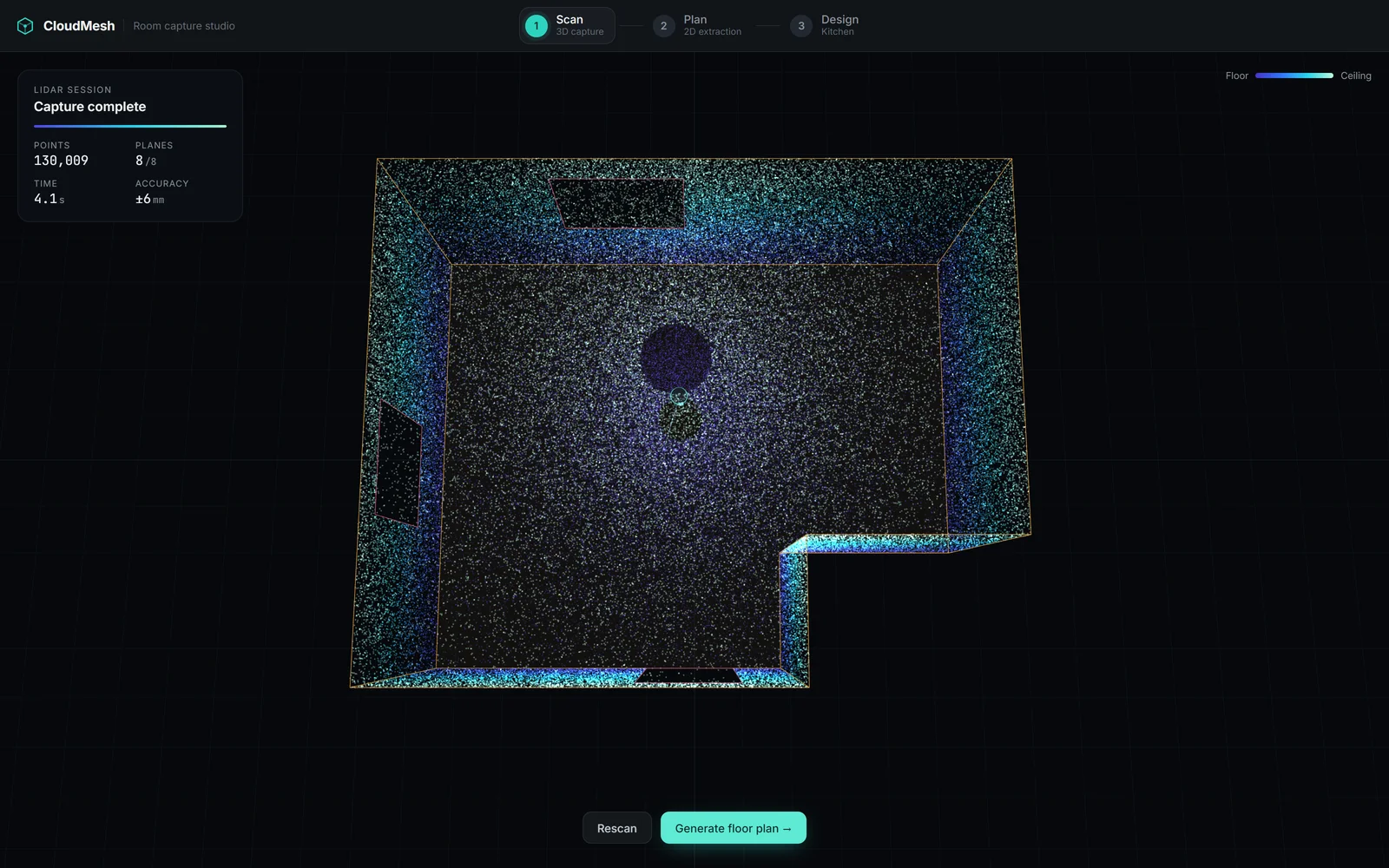Screen dimensions: 1389x868
Task: Click the Floor to Ceiling color gradient bar
Action: 1294,76
